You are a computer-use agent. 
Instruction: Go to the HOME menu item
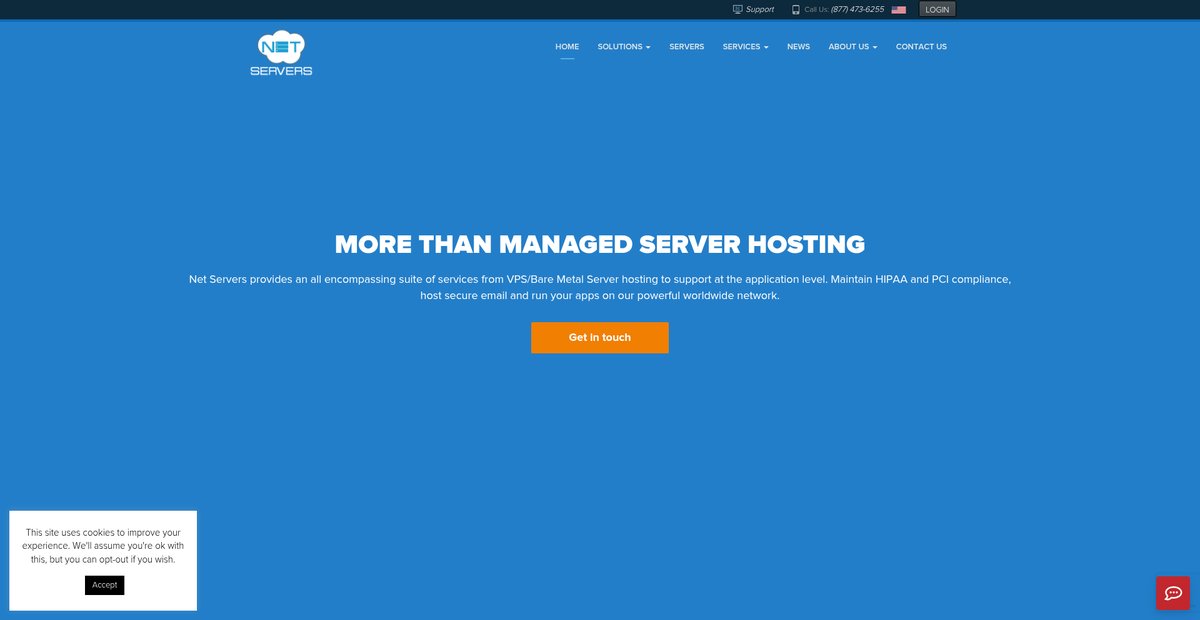567,47
